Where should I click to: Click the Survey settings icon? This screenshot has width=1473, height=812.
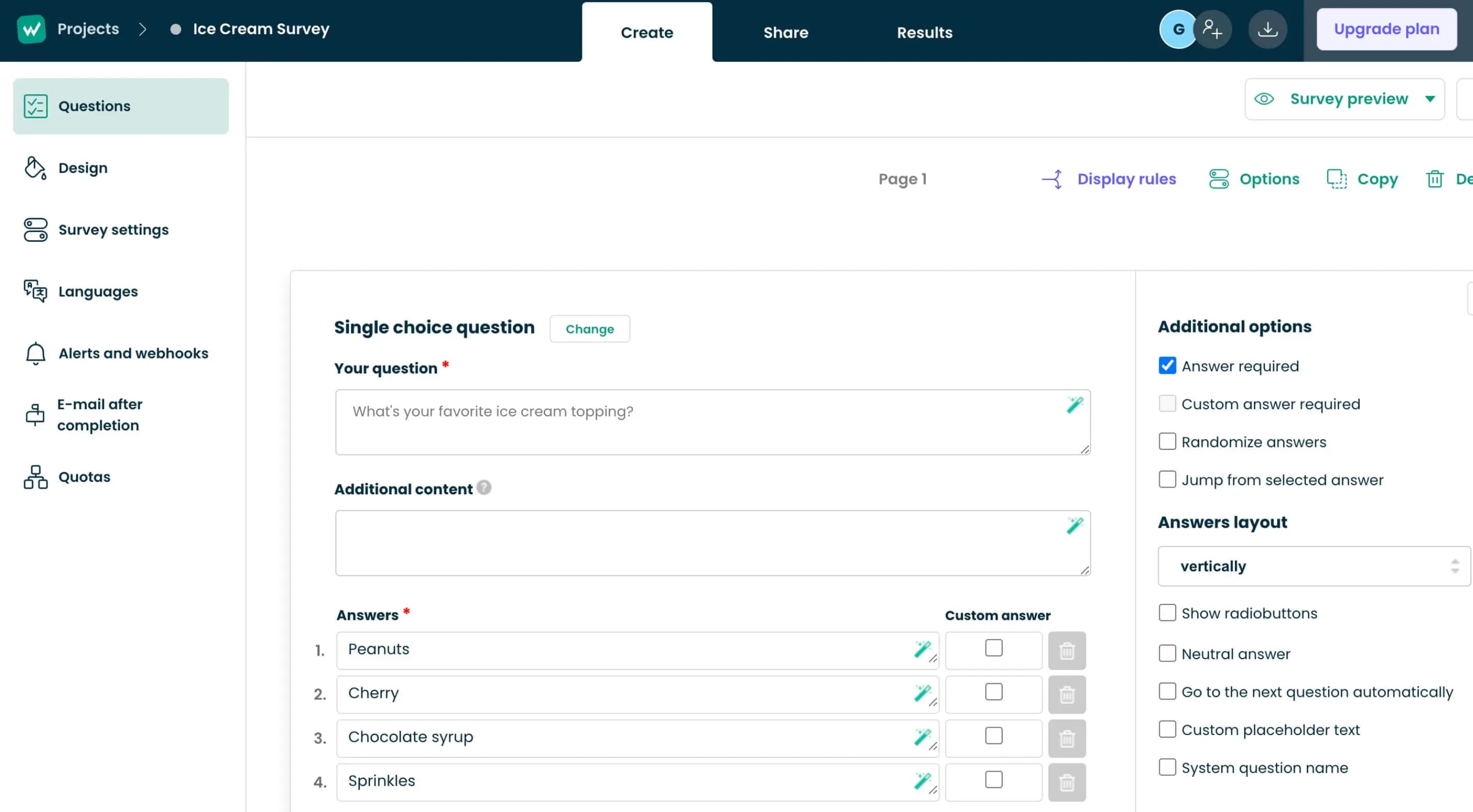pos(35,229)
